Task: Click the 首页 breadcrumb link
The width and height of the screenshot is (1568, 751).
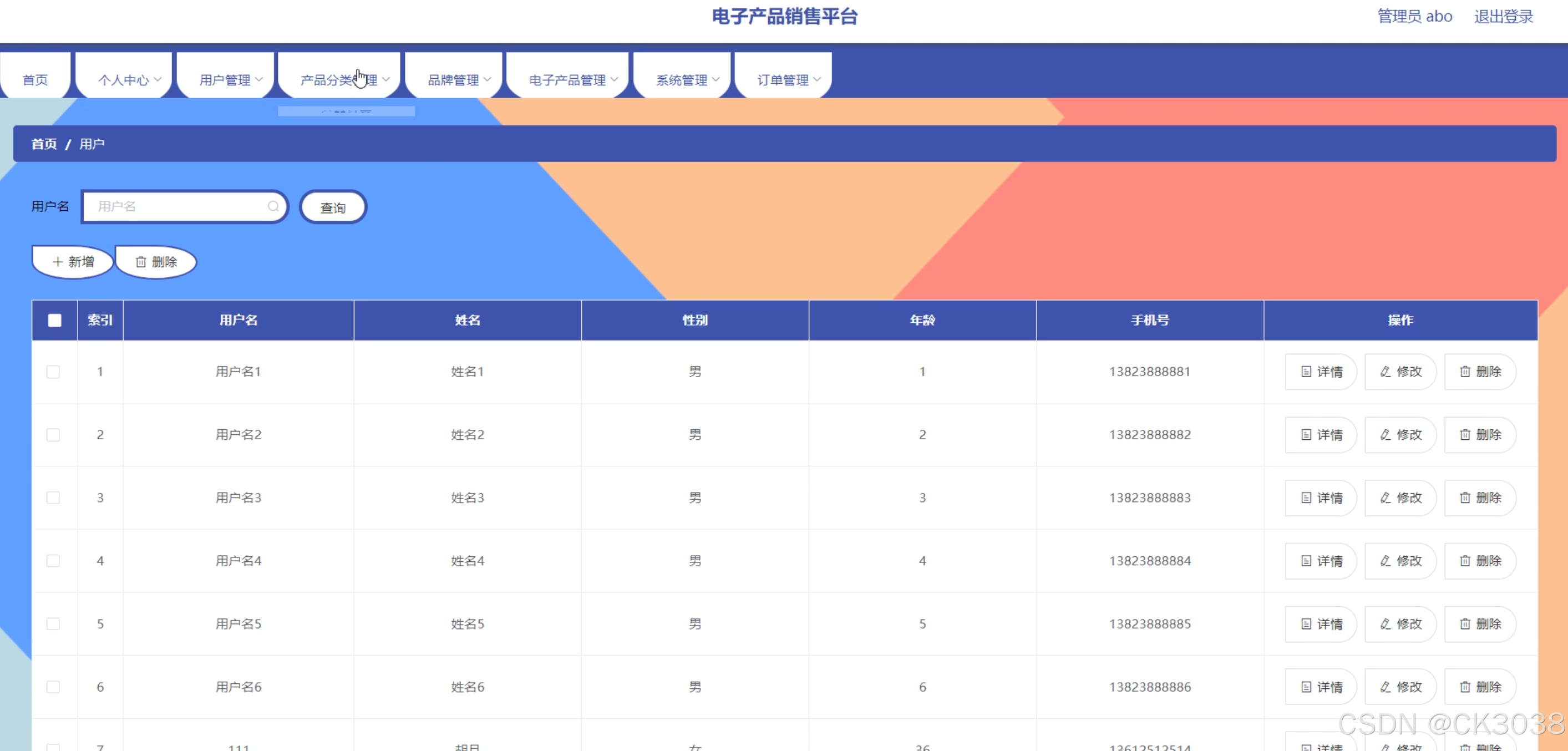Action: [x=44, y=144]
